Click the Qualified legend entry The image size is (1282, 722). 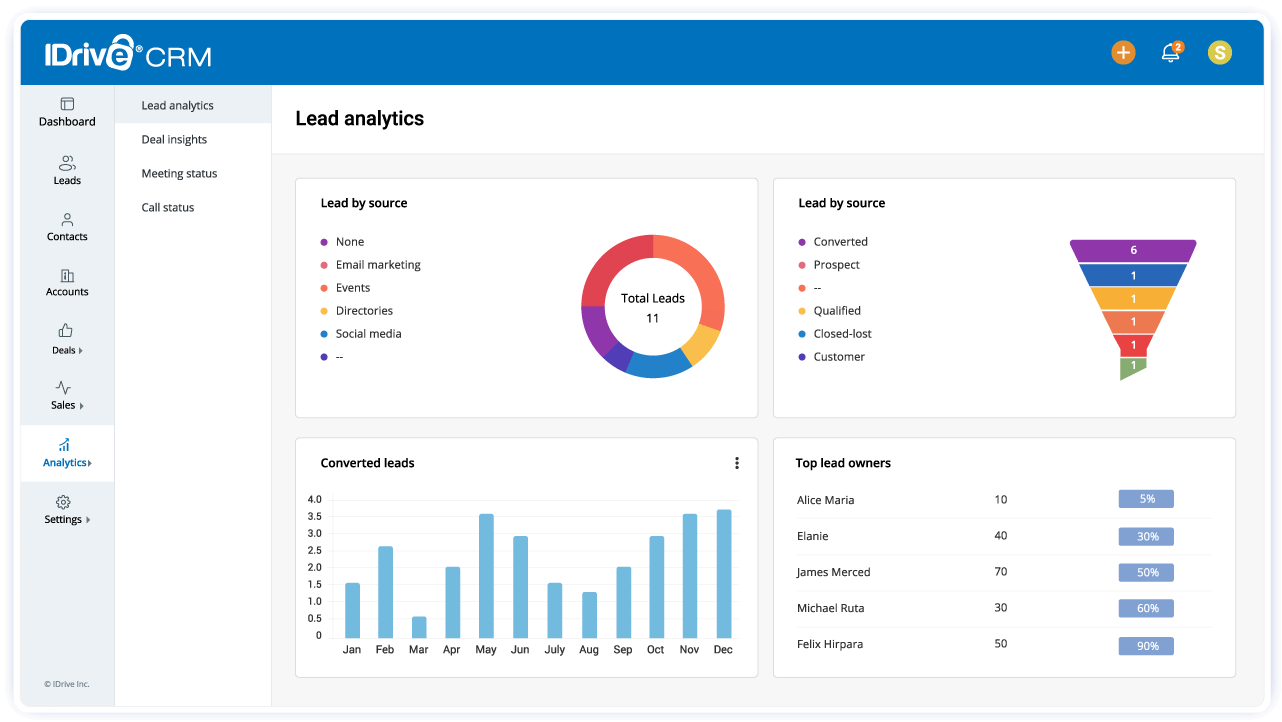point(829,311)
